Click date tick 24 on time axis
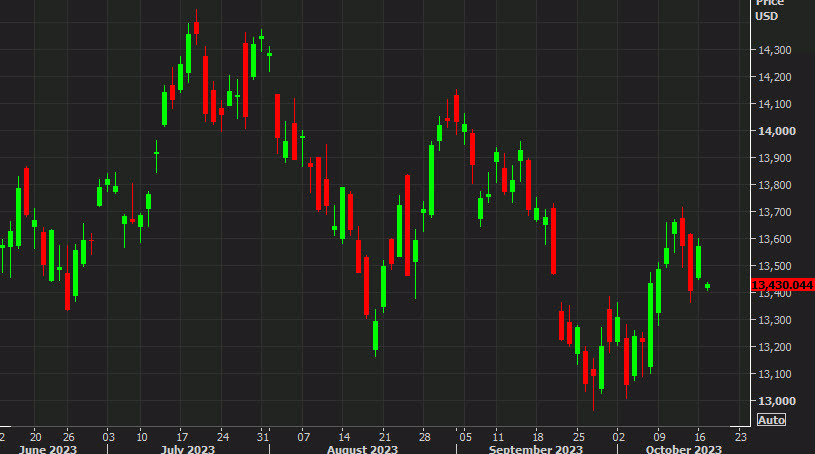 pos(222,437)
